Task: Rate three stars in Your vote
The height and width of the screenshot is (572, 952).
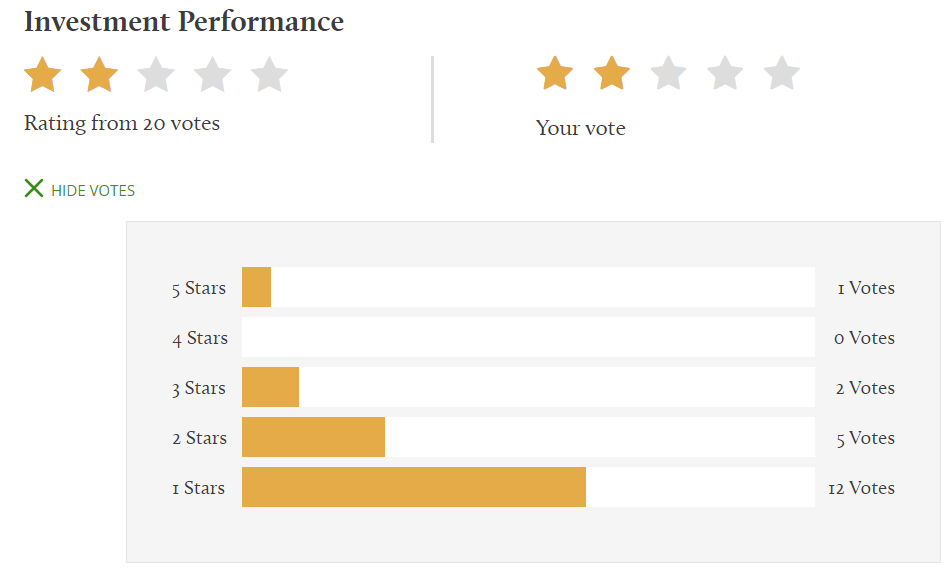Action: point(668,73)
